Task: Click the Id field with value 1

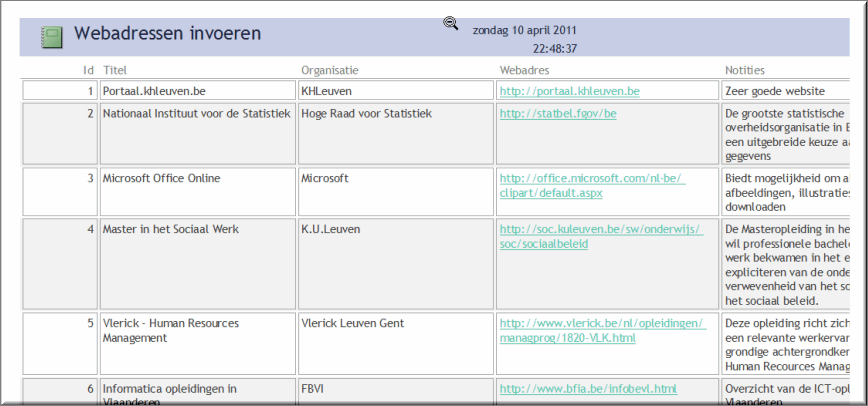Action: 60,90
